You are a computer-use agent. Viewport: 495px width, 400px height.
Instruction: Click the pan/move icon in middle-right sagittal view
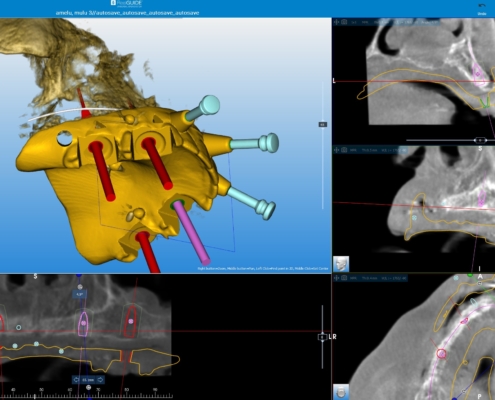(337, 150)
